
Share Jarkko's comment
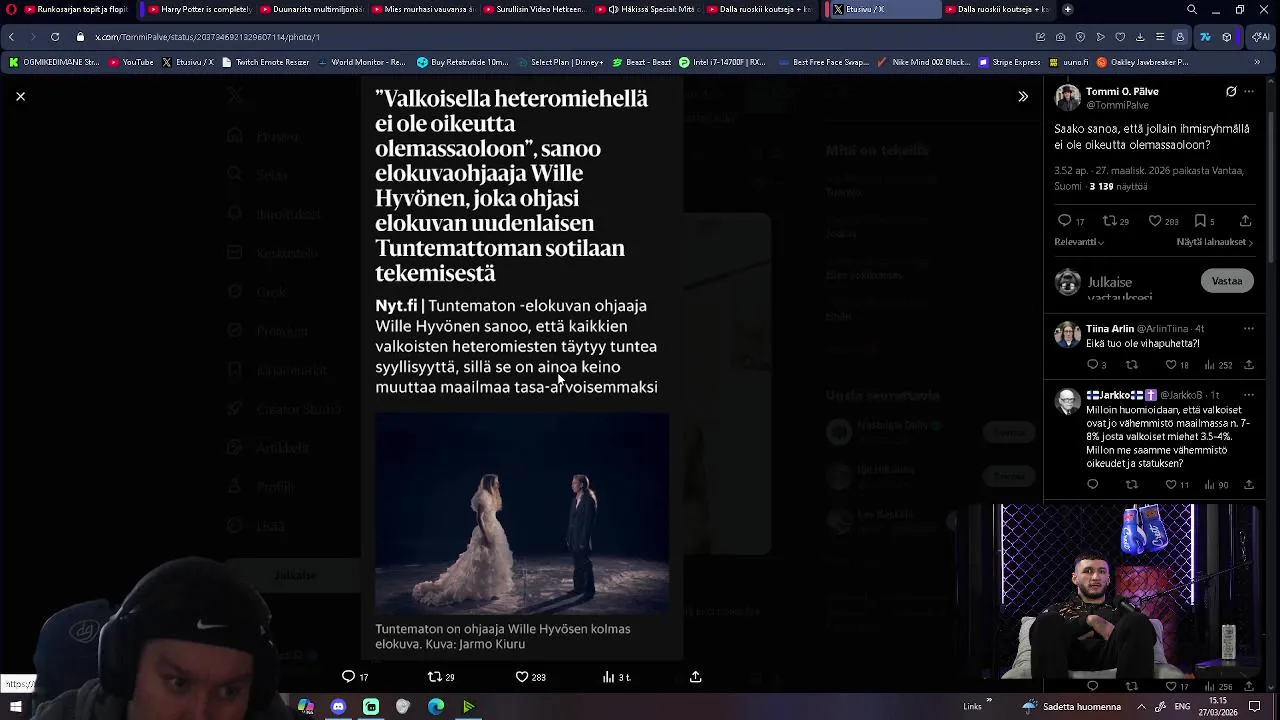1249,485
